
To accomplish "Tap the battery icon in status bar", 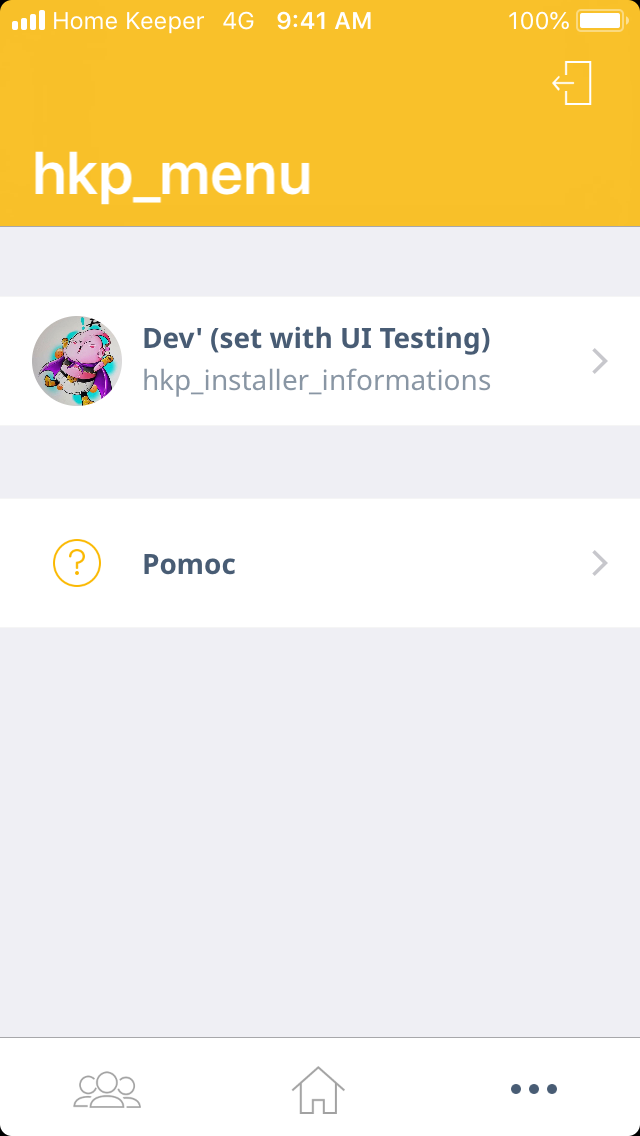I will point(600,20).
